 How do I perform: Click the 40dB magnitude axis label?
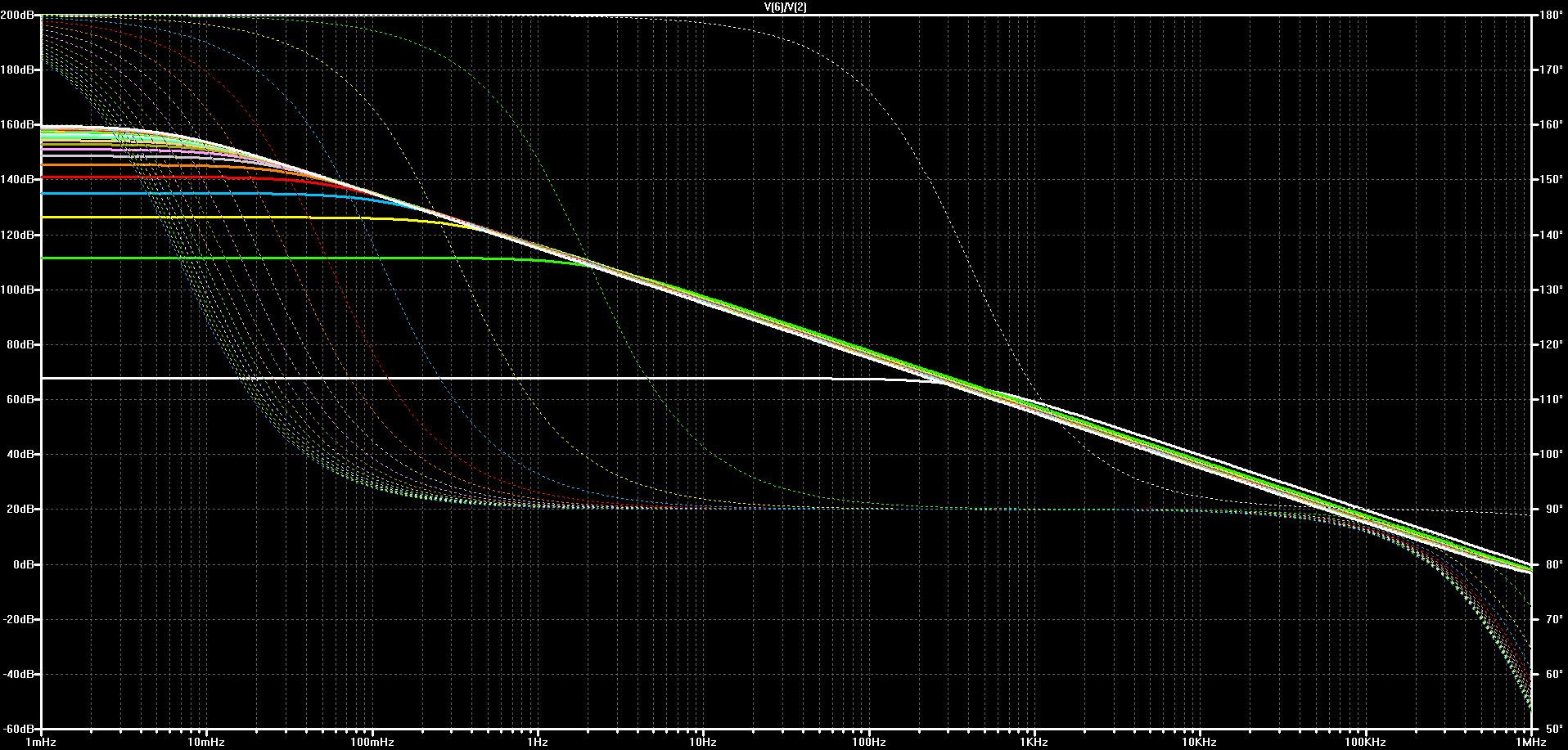(x=20, y=454)
